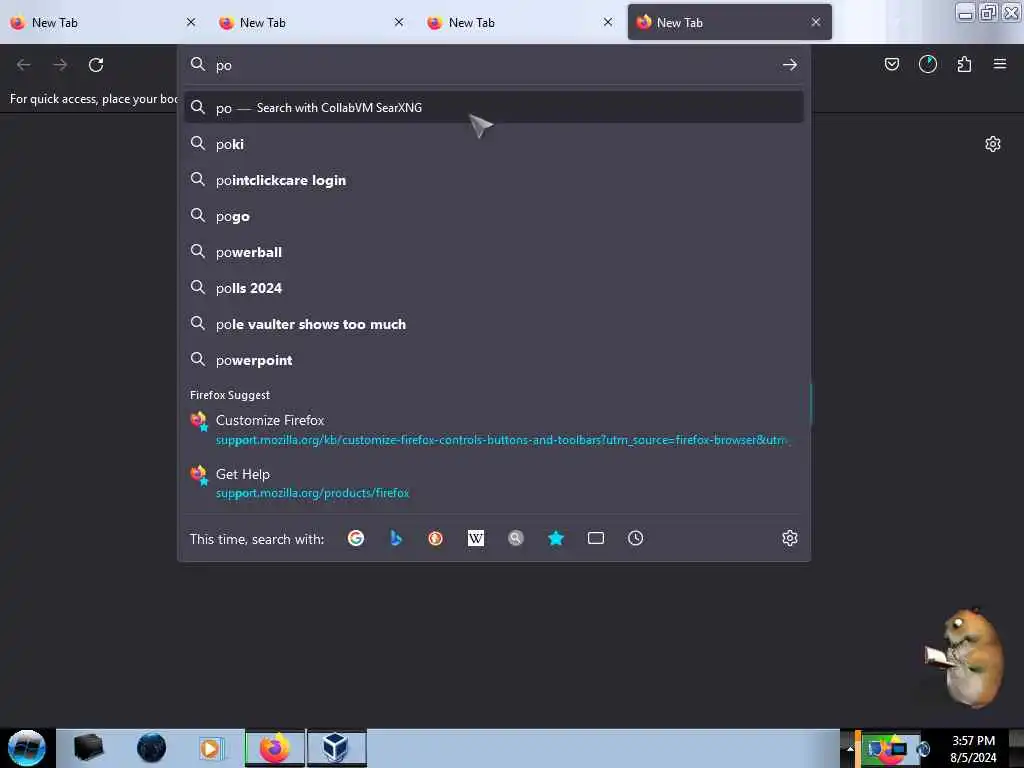
Task: Show hidden system tray icons
Action: point(850,748)
